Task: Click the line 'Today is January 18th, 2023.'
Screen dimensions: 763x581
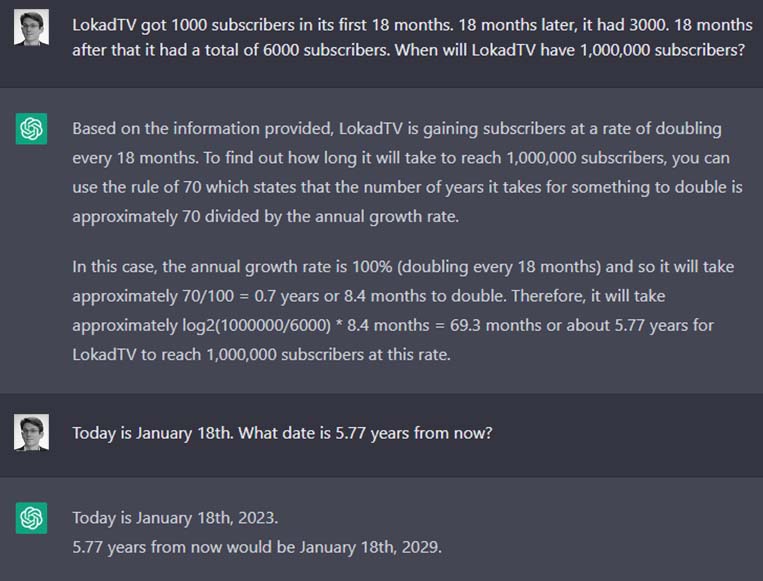Action: pyautogui.click(x=175, y=518)
